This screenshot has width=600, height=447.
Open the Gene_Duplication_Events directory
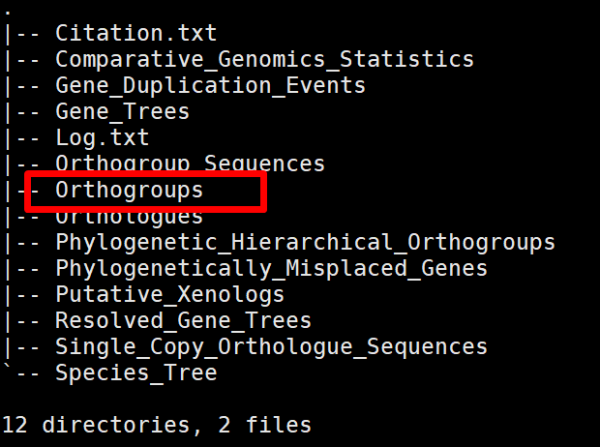coord(210,86)
